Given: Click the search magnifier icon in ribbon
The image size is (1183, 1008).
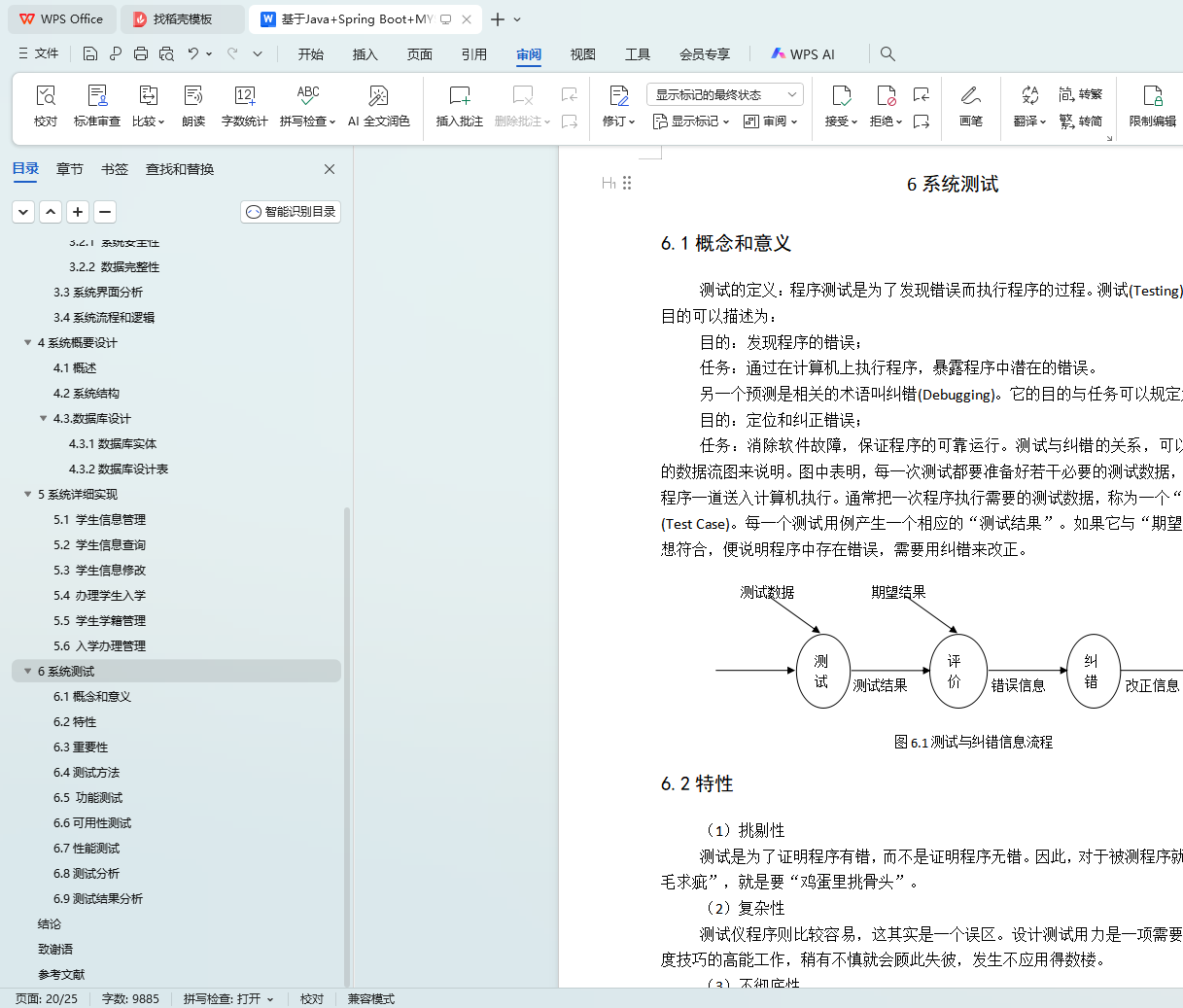Looking at the screenshot, I should pyautogui.click(x=887, y=53).
